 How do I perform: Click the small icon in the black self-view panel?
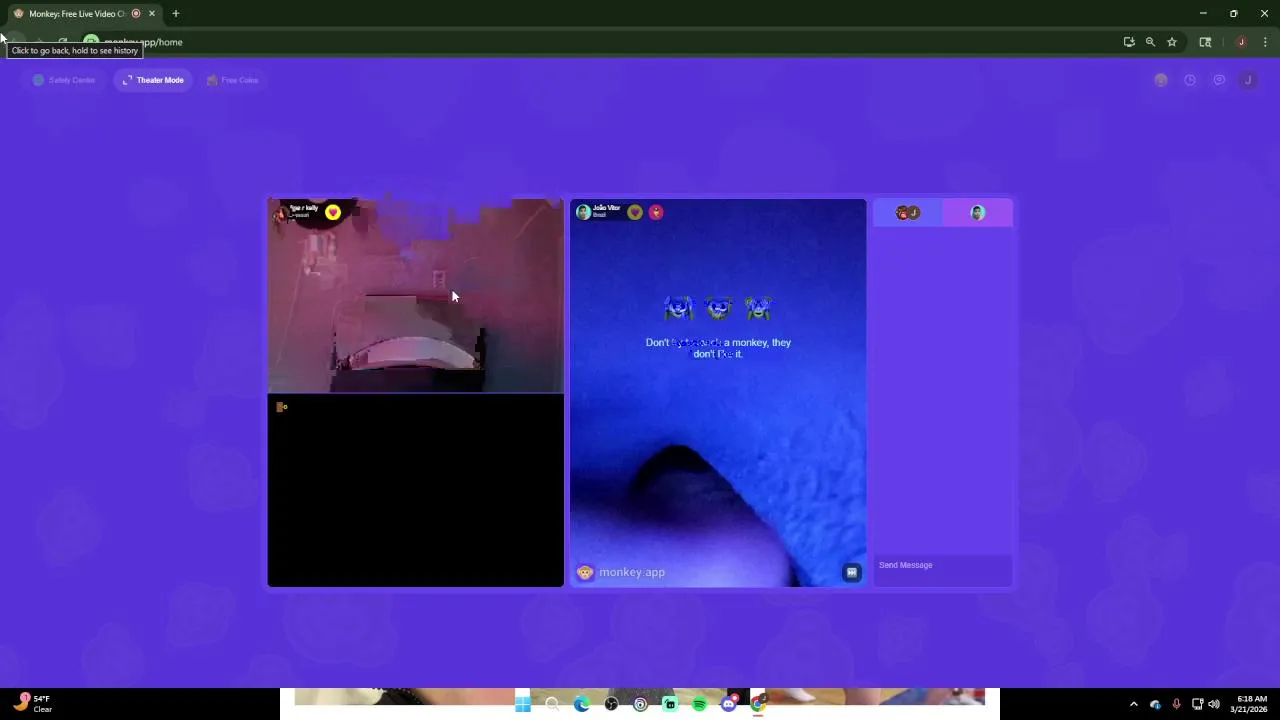[281, 407]
